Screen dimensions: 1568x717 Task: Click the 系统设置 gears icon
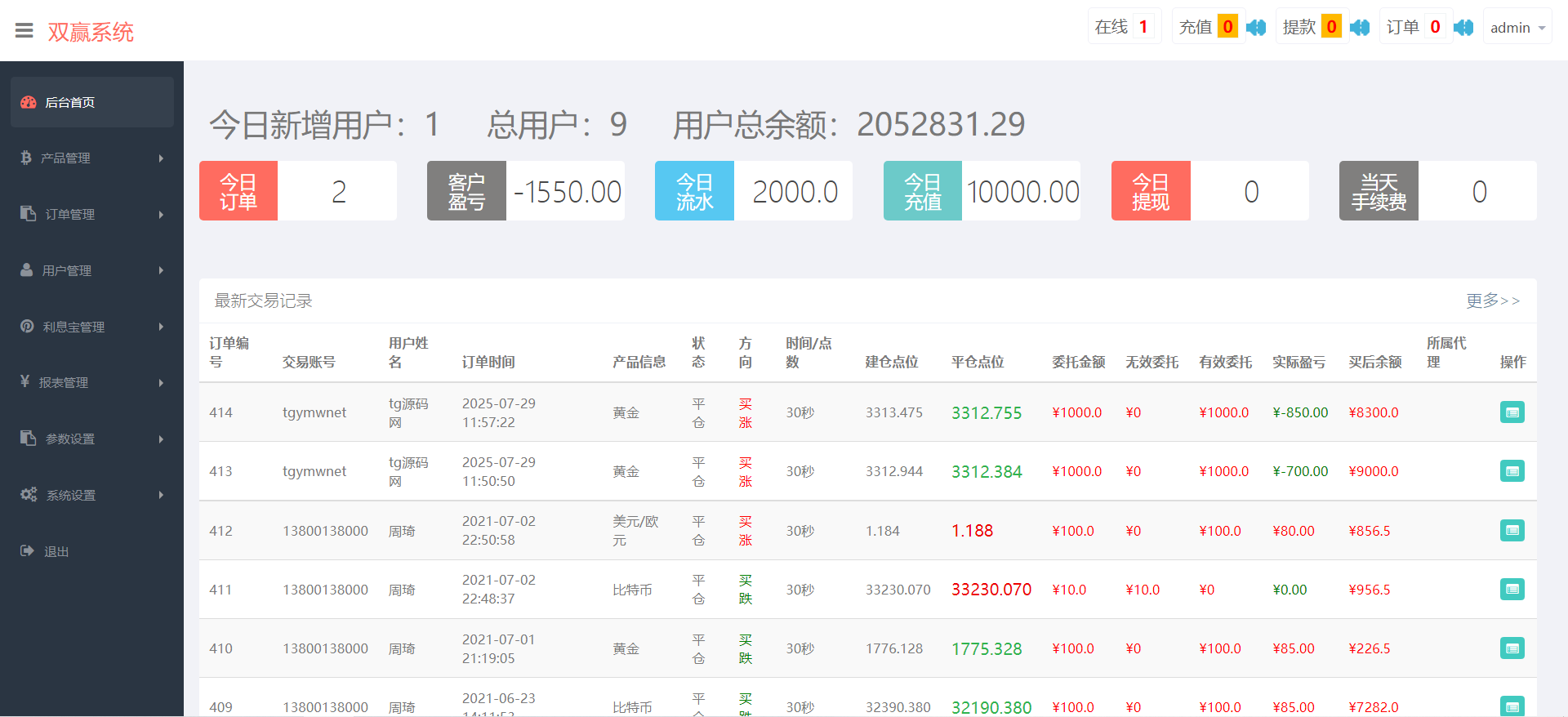[x=29, y=495]
